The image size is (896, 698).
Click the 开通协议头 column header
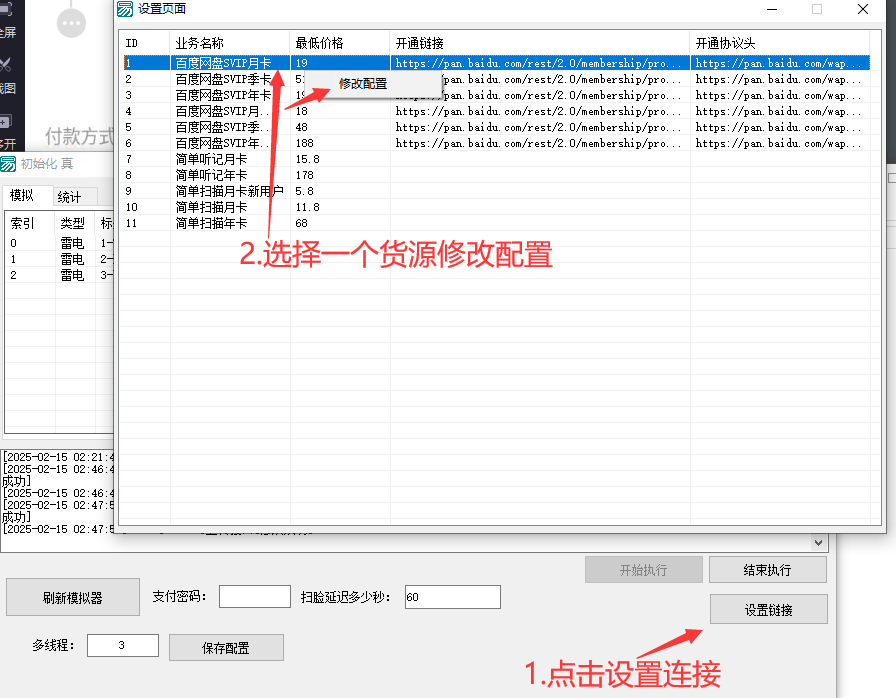780,43
